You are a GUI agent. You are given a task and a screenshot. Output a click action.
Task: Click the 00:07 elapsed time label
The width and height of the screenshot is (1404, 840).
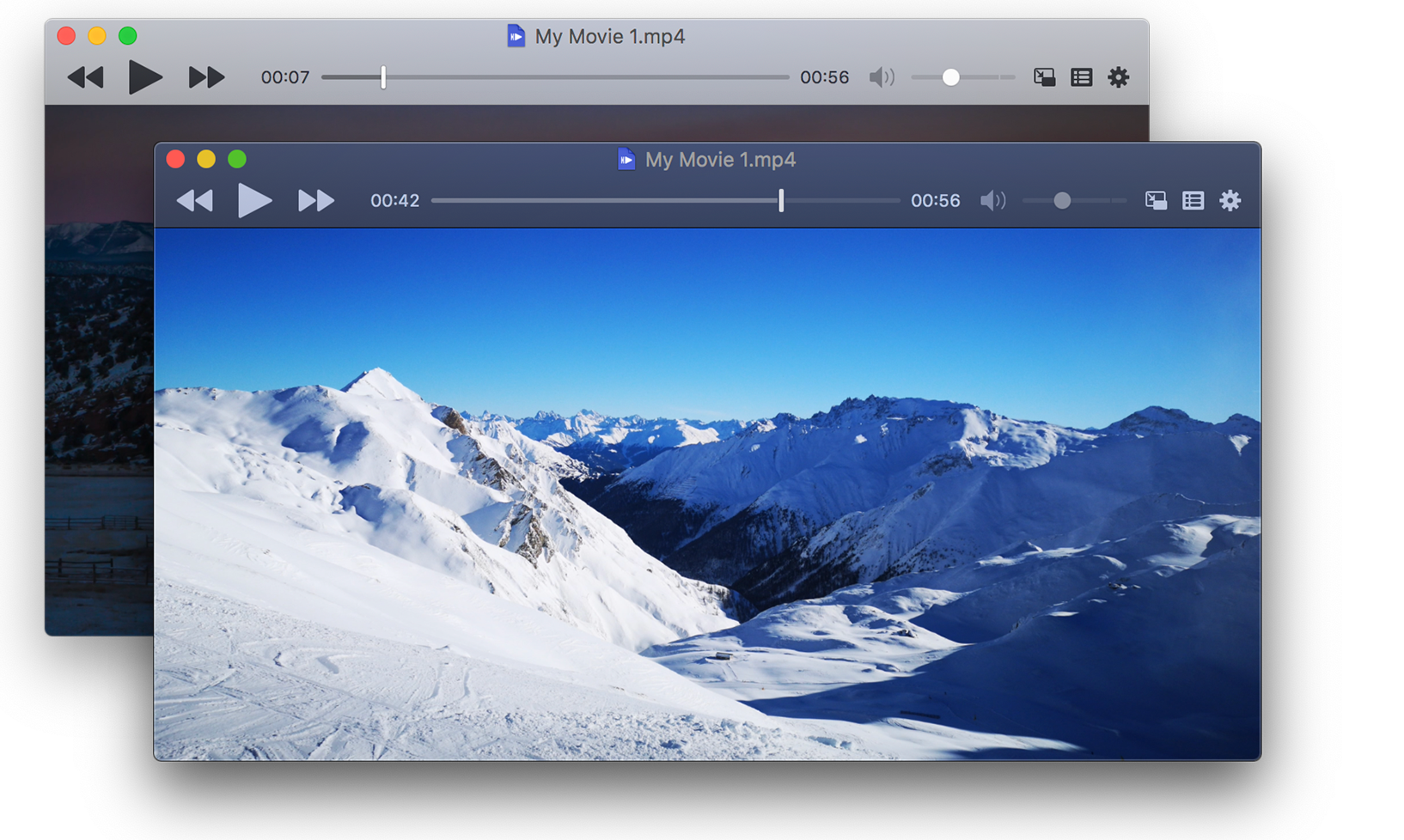[285, 77]
